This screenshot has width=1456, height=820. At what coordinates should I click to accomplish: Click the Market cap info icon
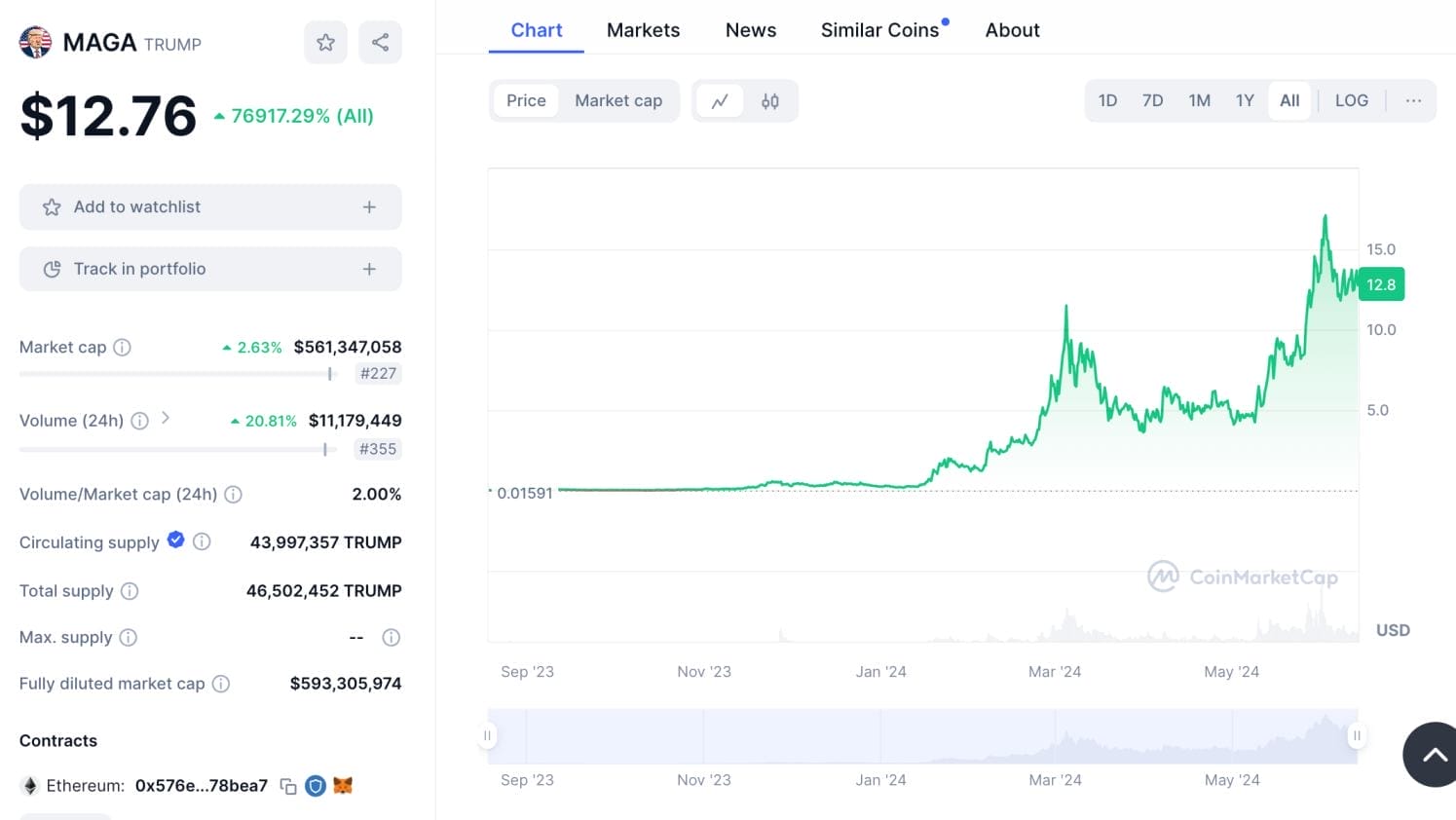click(x=122, y=347)
